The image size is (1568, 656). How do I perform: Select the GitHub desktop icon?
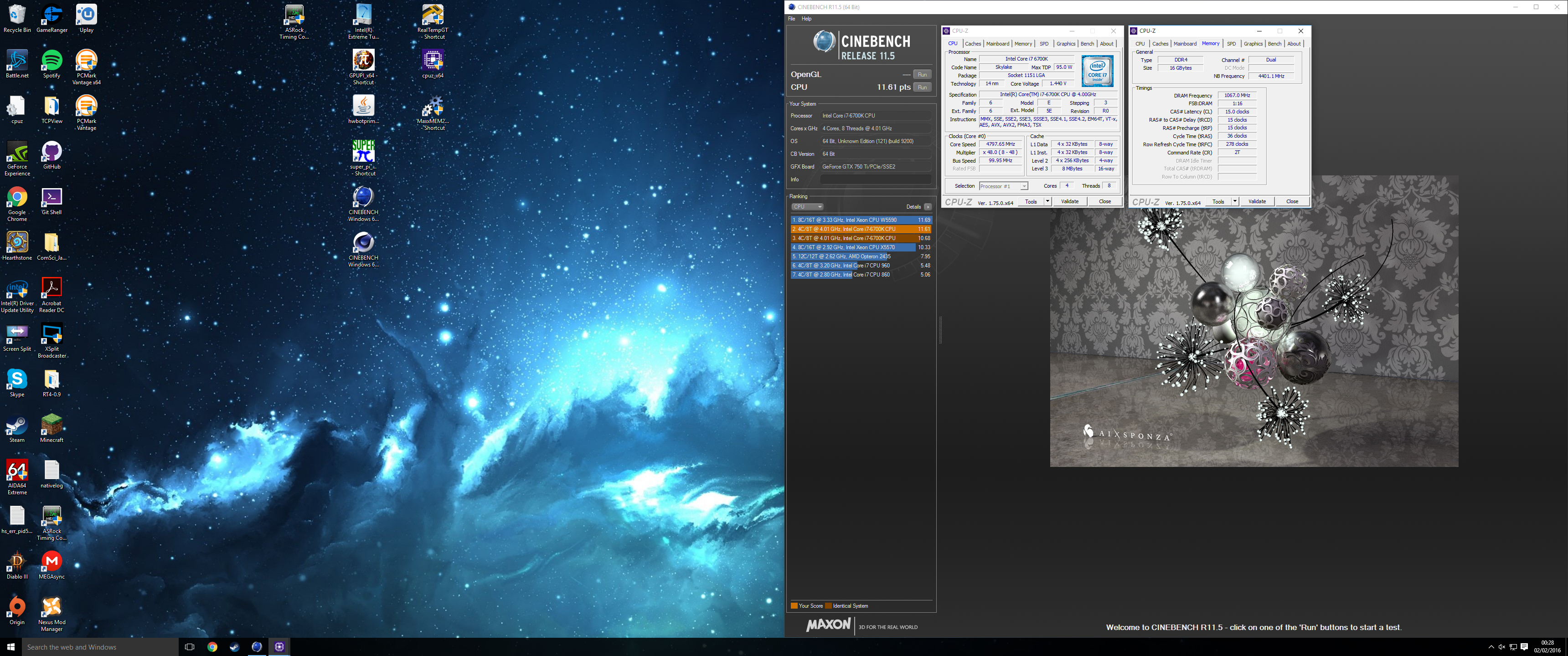coord(52,155)
